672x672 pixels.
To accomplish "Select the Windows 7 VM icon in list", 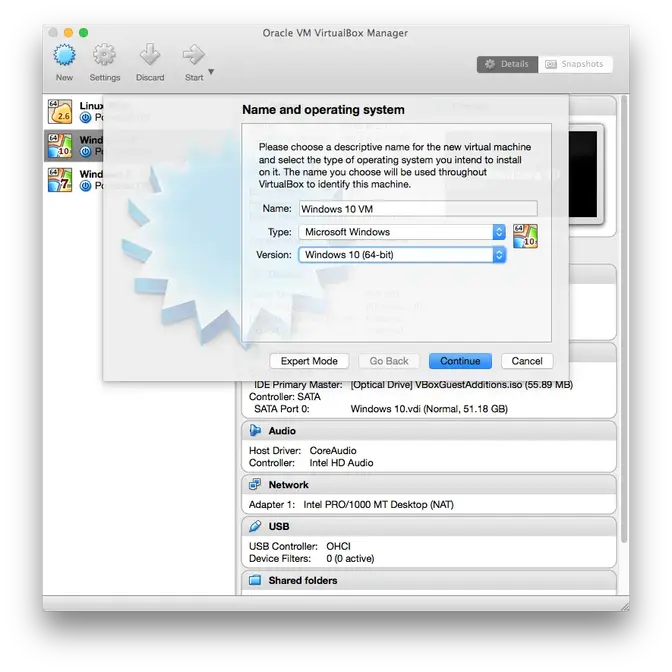I will [60, 180].
